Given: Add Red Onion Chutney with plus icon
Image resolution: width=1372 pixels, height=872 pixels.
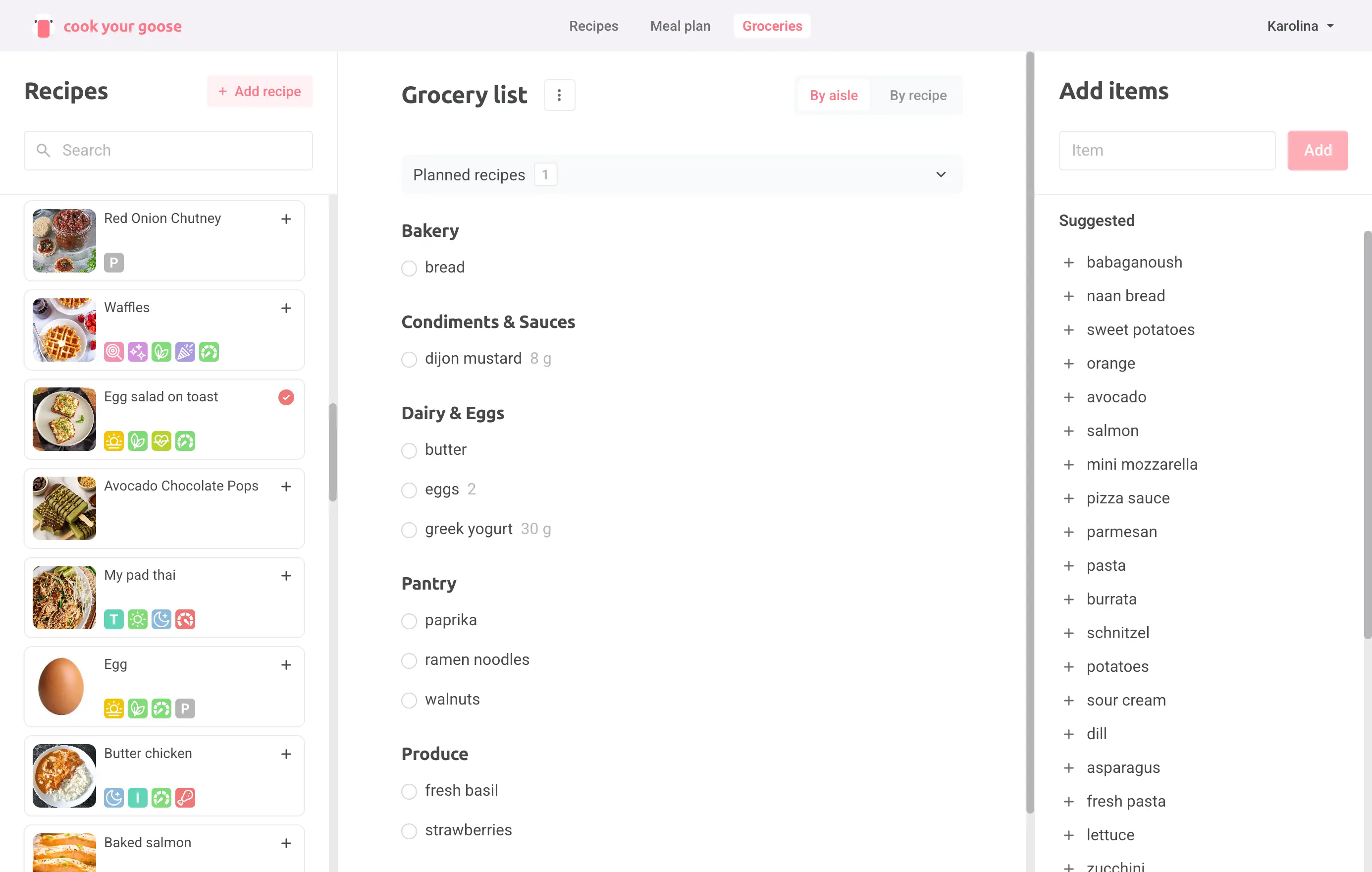Looking at the screenshot, I should tap(286, 219).
